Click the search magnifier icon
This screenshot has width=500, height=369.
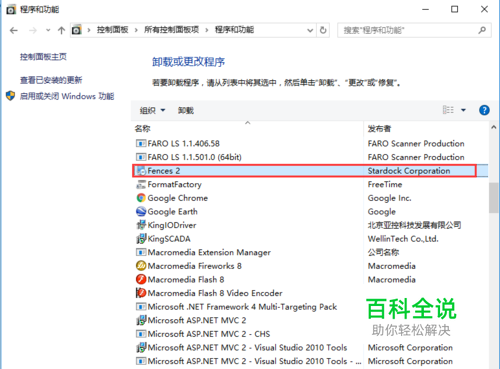(482, 31)
